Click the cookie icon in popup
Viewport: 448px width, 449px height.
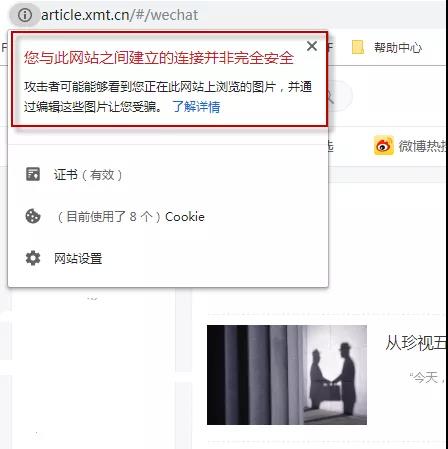(x=33, y=216)
